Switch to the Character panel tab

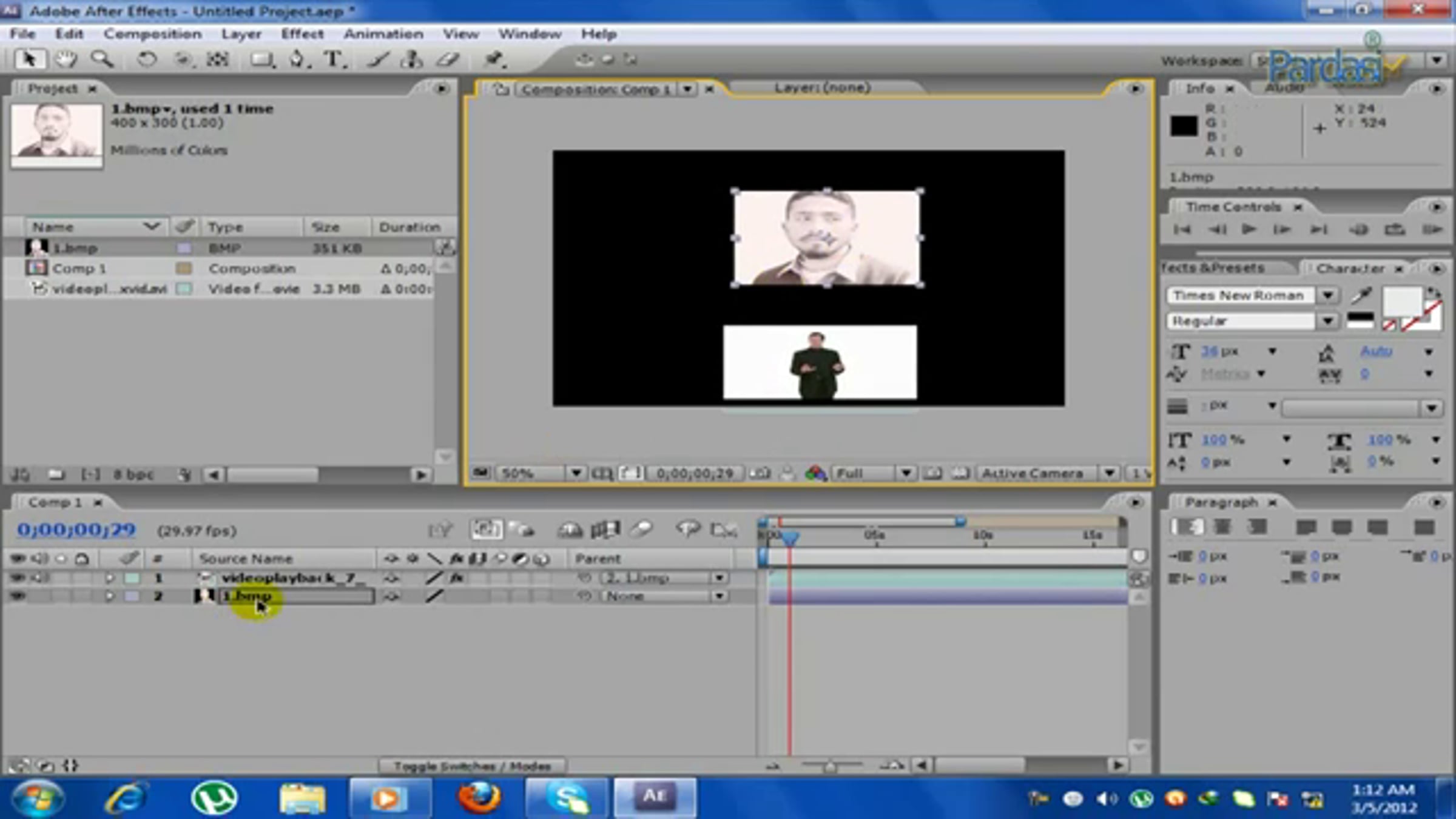coord(1350,268)
